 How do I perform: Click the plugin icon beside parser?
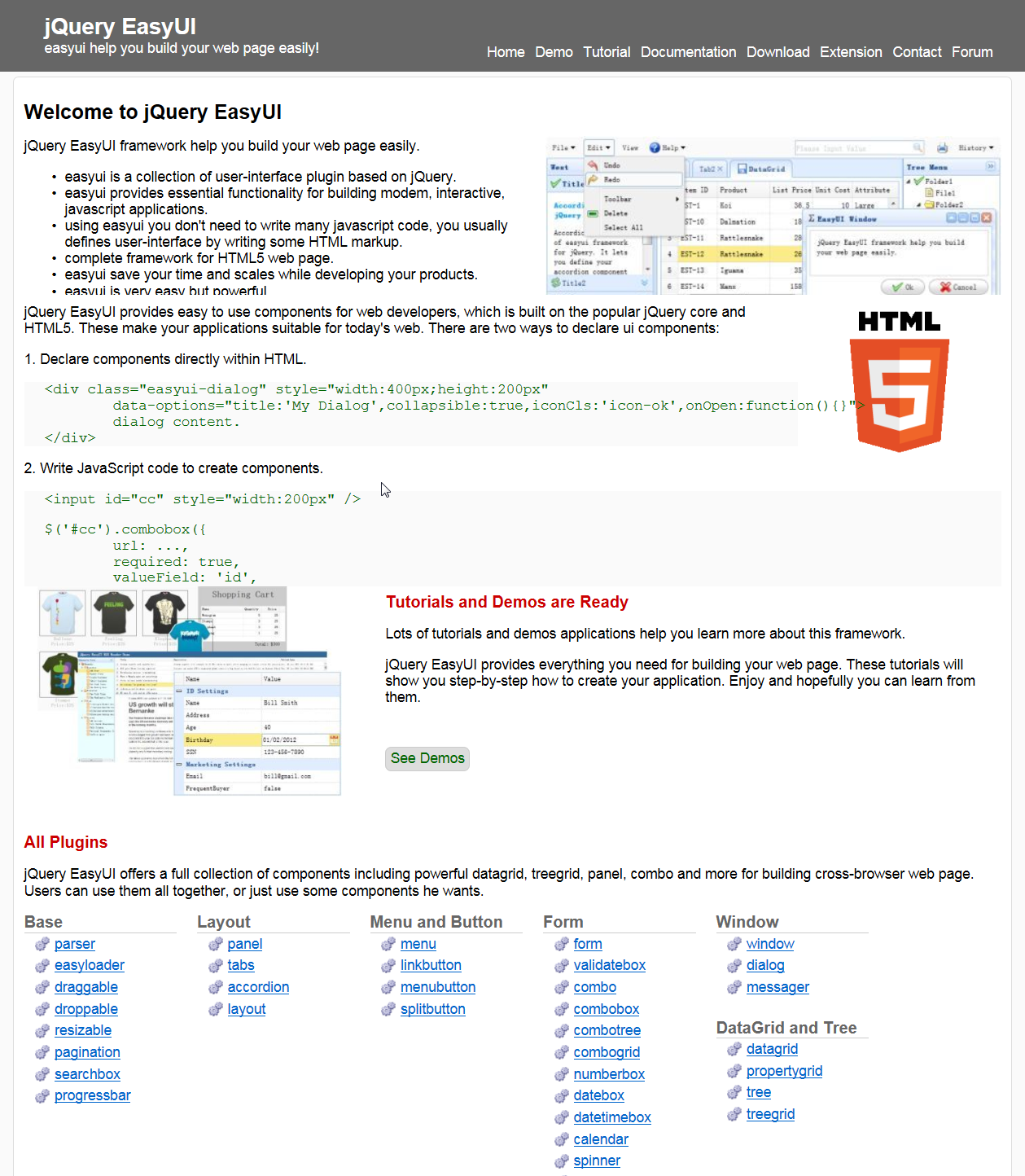coord(42,944)
